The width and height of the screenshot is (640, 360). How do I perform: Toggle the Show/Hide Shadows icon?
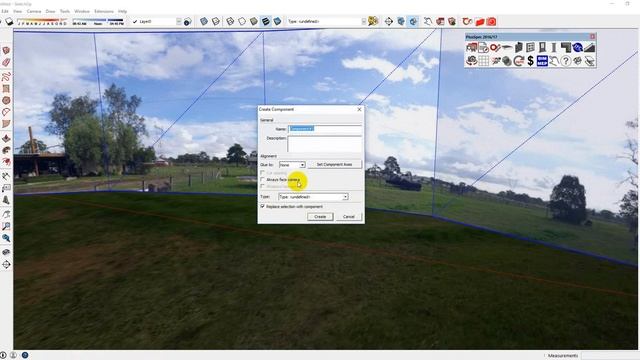tap(9, 21)
